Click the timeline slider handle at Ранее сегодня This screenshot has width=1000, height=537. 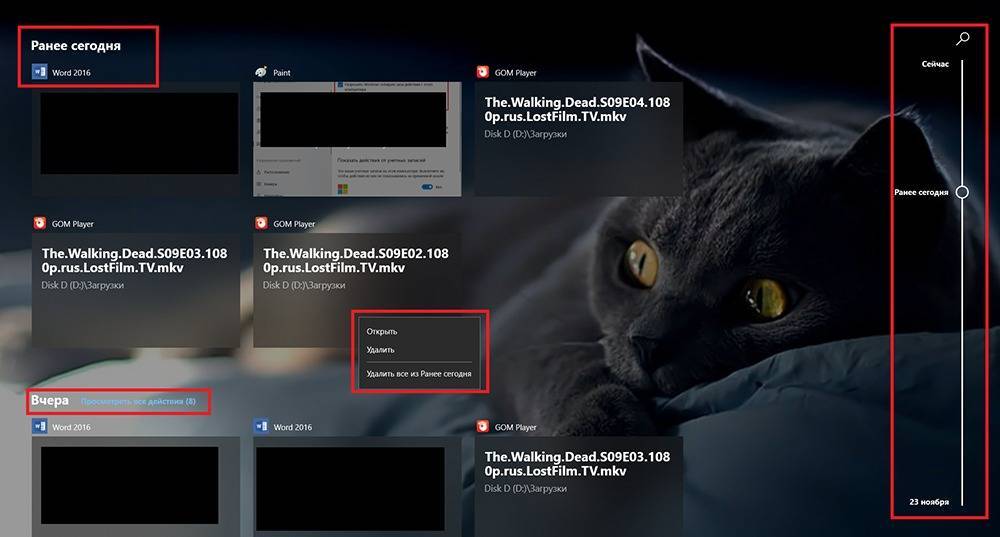962,192
